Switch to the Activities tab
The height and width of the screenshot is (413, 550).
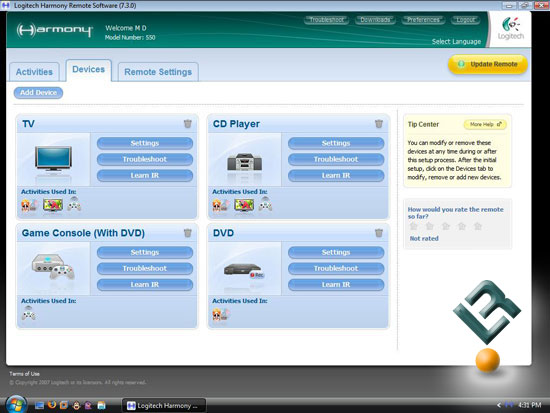[34, 72]
